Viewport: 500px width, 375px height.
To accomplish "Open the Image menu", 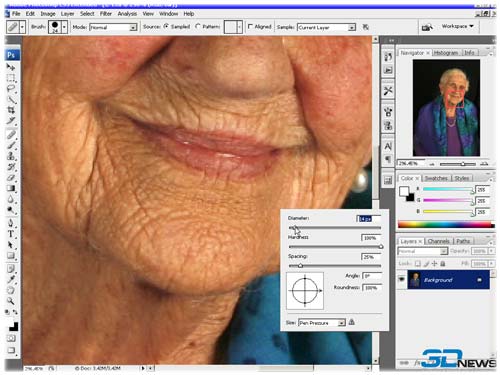I will pyautogui.click(x=48, y=14).
